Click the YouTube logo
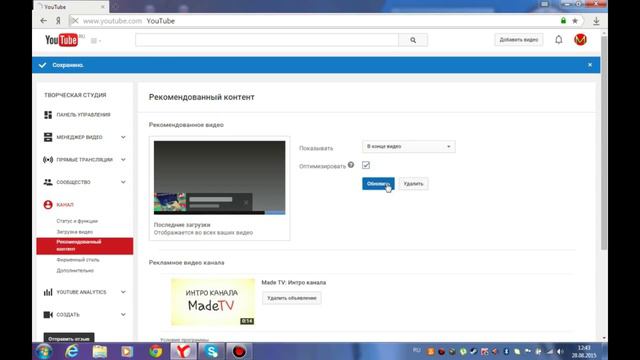Viewport: 640px width, 360px height. pos(62,40)
